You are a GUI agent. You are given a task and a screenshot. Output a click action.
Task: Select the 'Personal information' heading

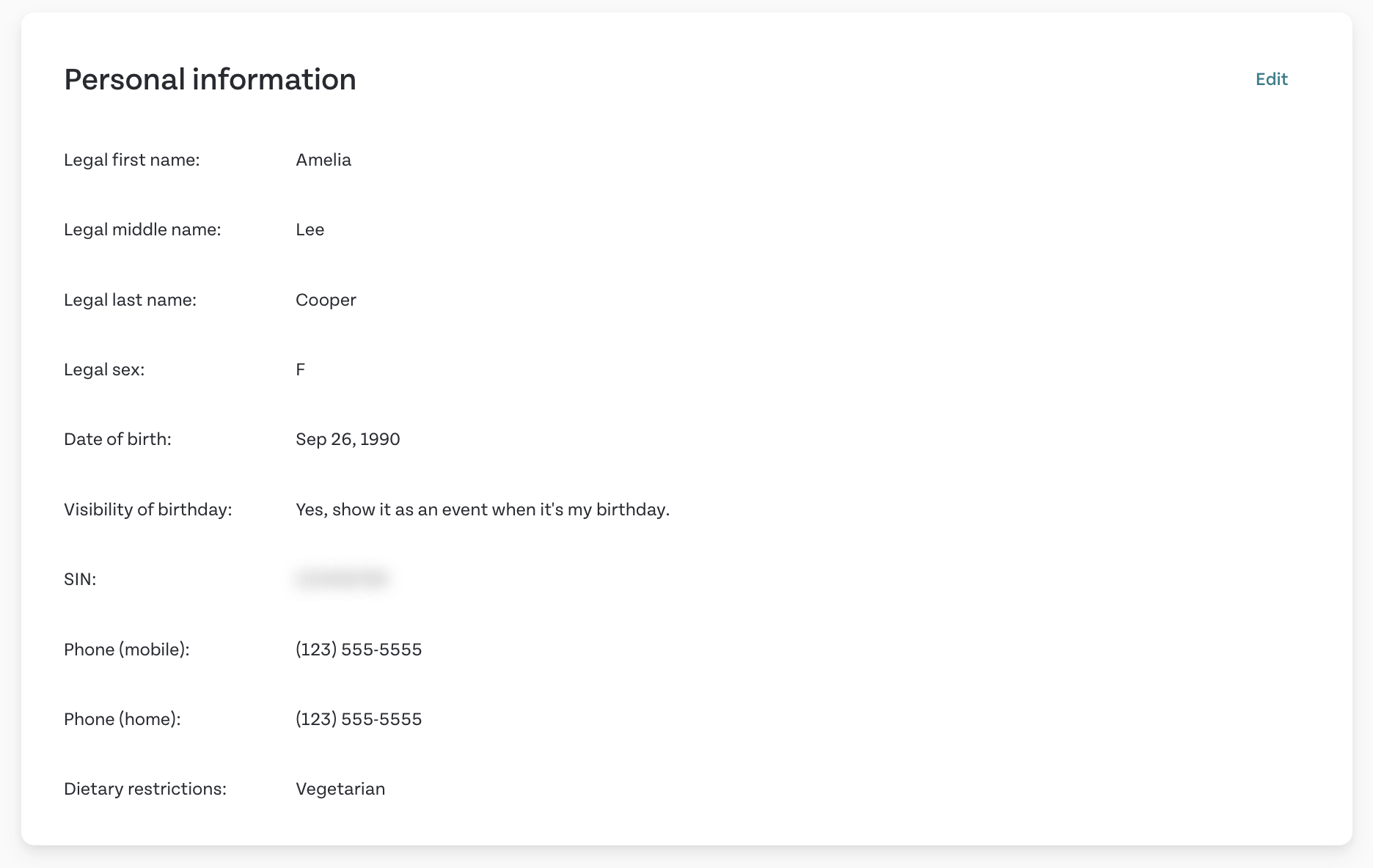point(210,79)
